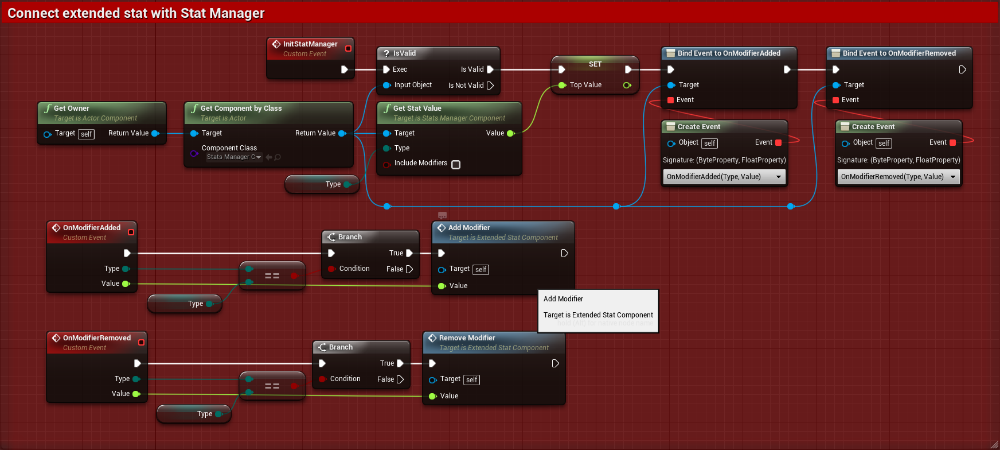Click the False output pin on Remove Modifier's Branch
The image size is (1000, 450).
click(401, 379)
